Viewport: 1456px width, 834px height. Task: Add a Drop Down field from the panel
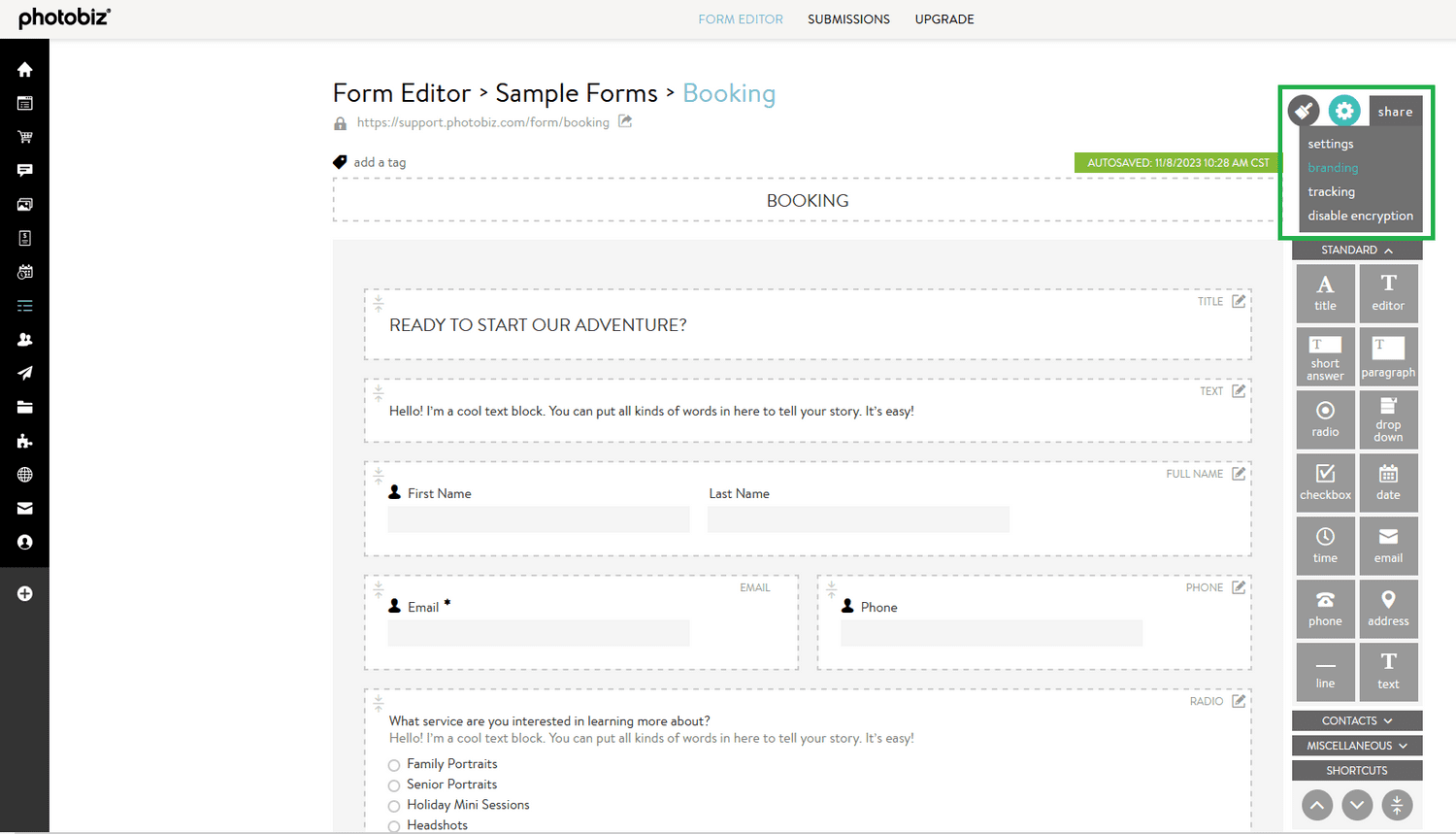[1388, 419]
